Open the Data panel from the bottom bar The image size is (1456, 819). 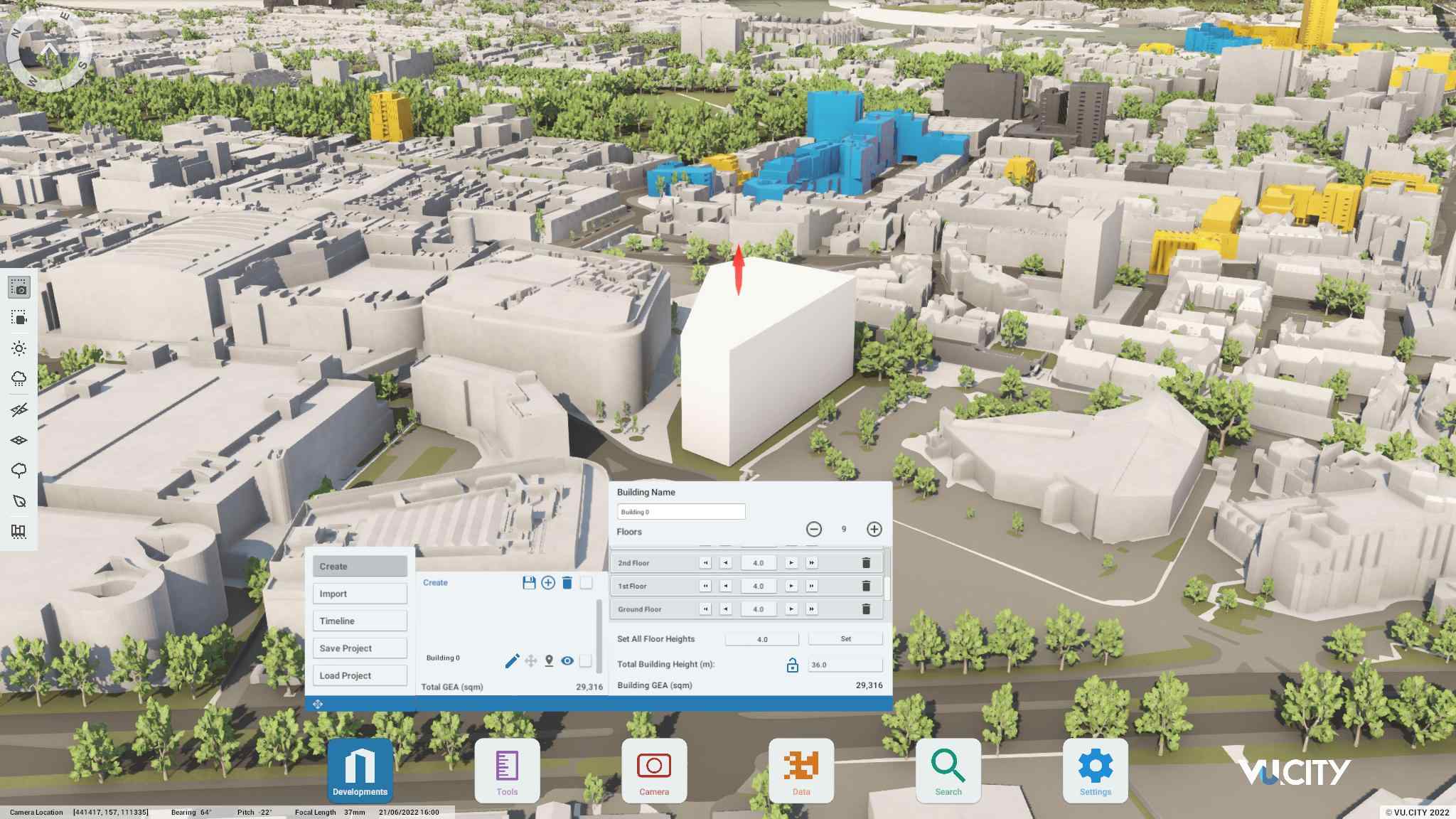(x=802, y=771)
